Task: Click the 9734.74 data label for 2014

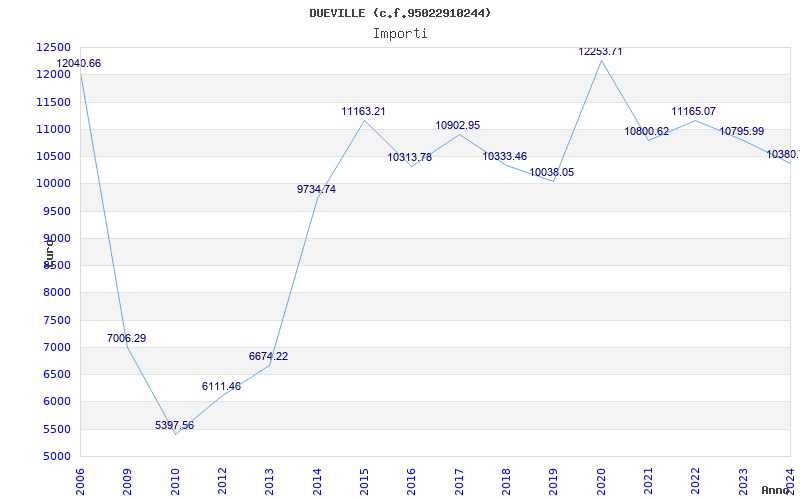Action: (x=316, y=189)
